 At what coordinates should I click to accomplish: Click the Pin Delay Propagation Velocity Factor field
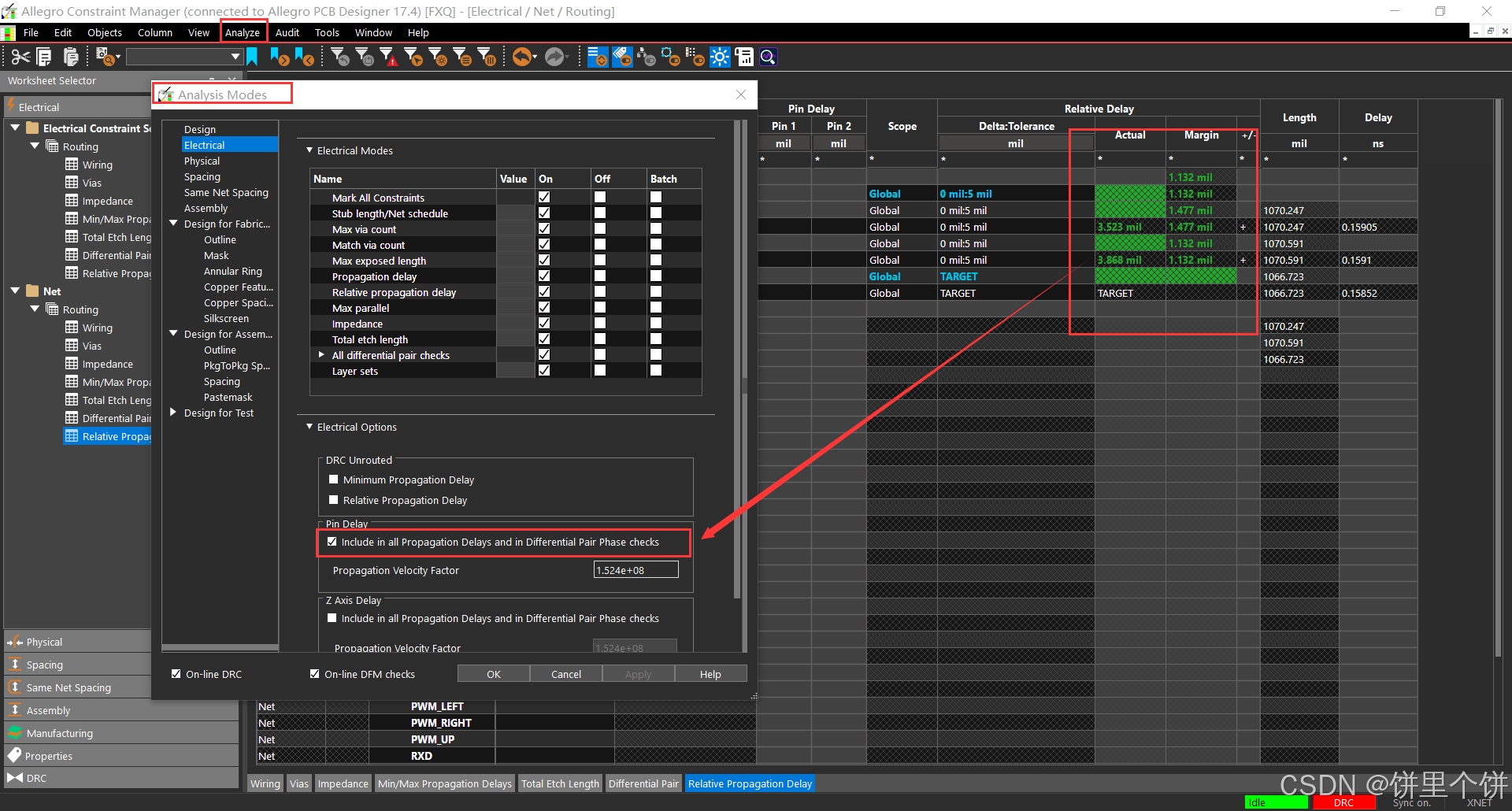coord(636,570)
